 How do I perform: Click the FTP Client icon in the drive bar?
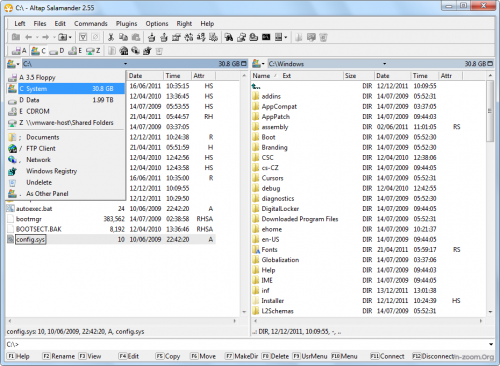(124, 51)
